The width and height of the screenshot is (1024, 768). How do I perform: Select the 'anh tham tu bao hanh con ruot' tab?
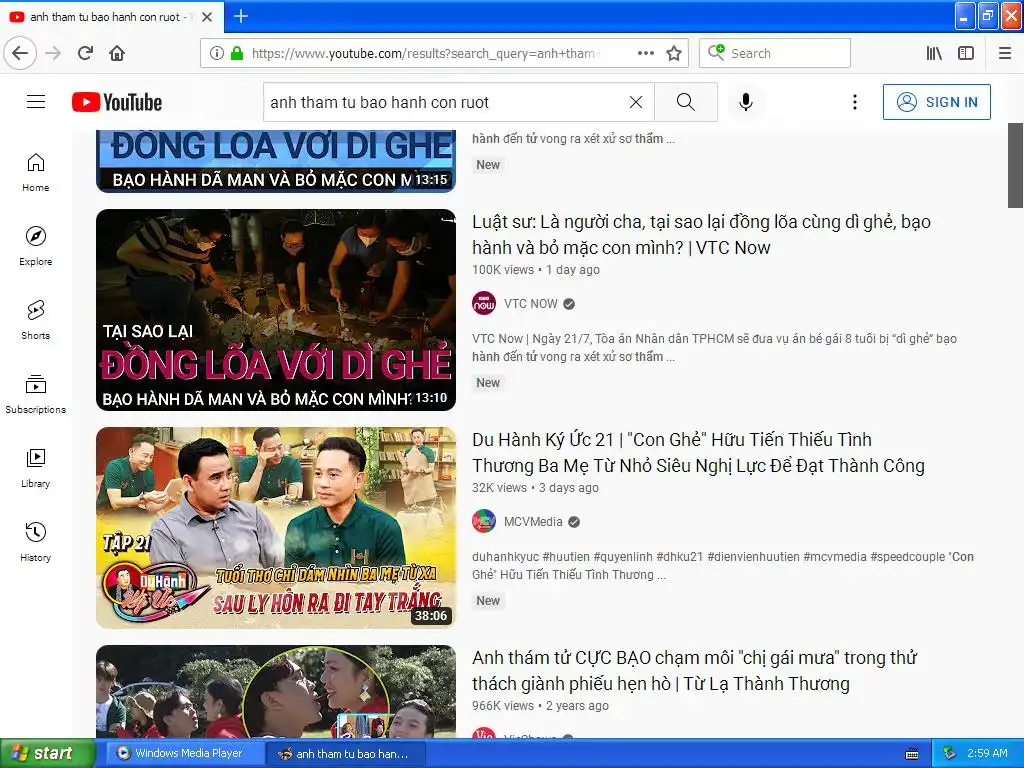111,17
